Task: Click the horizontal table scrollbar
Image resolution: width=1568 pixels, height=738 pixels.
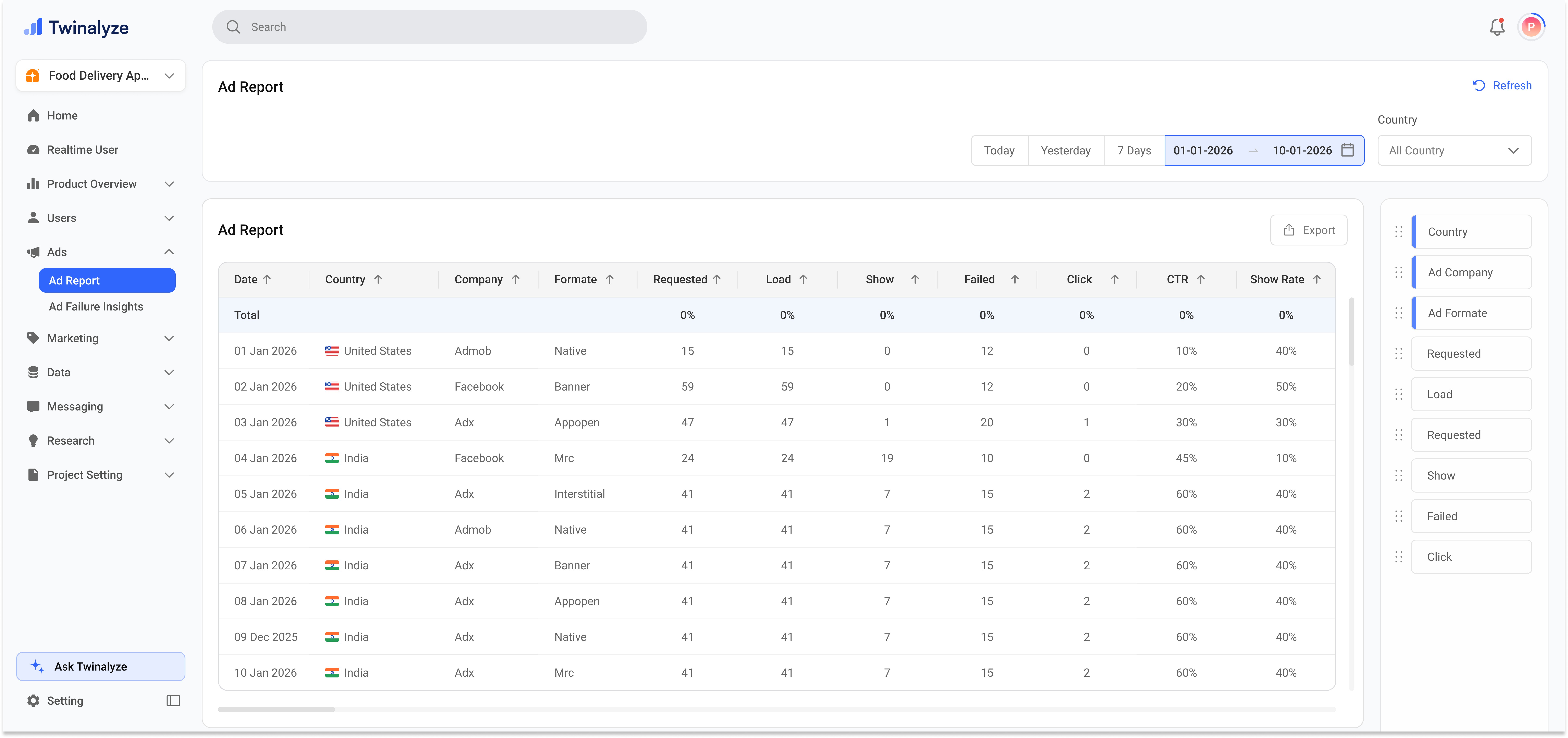Action: [x=276, y=709]
